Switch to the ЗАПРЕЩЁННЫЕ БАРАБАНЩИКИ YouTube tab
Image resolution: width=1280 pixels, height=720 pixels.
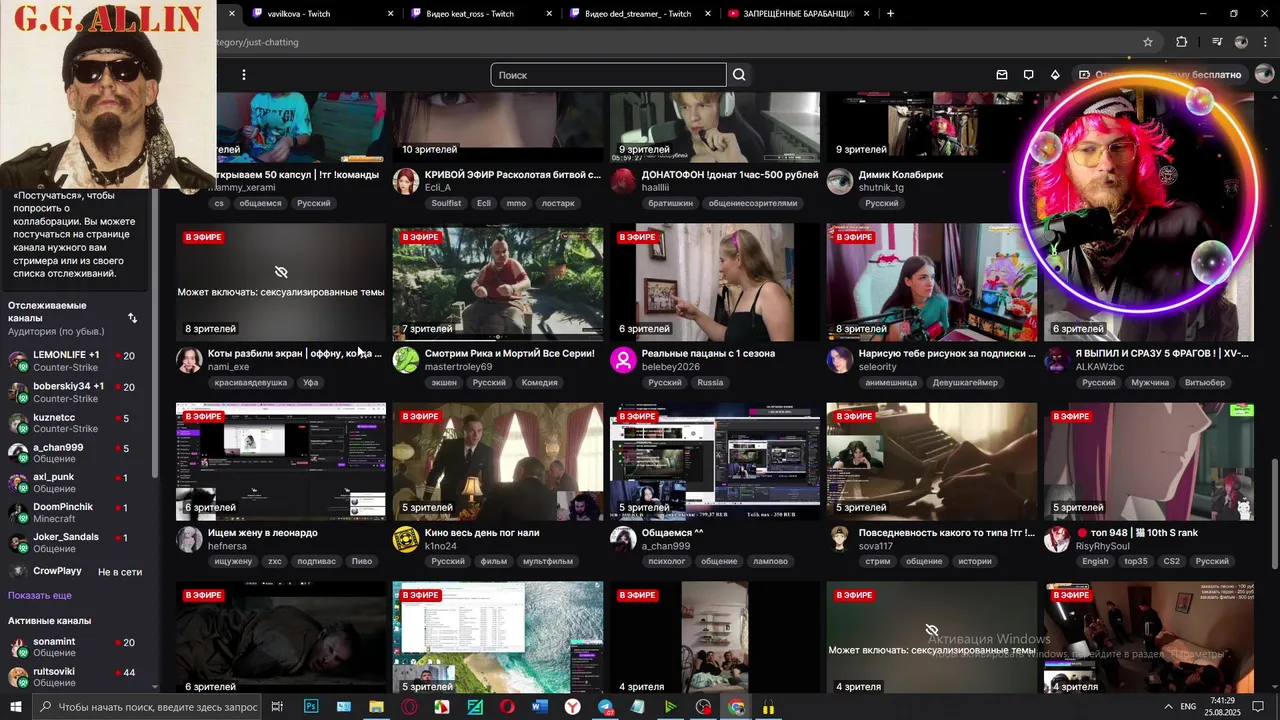798,14
